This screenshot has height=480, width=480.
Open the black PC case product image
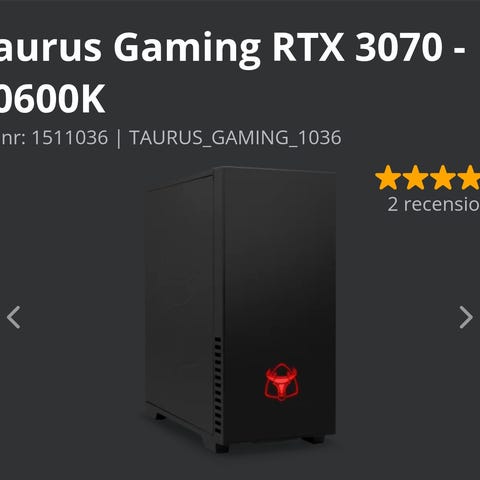click(240, 309)
